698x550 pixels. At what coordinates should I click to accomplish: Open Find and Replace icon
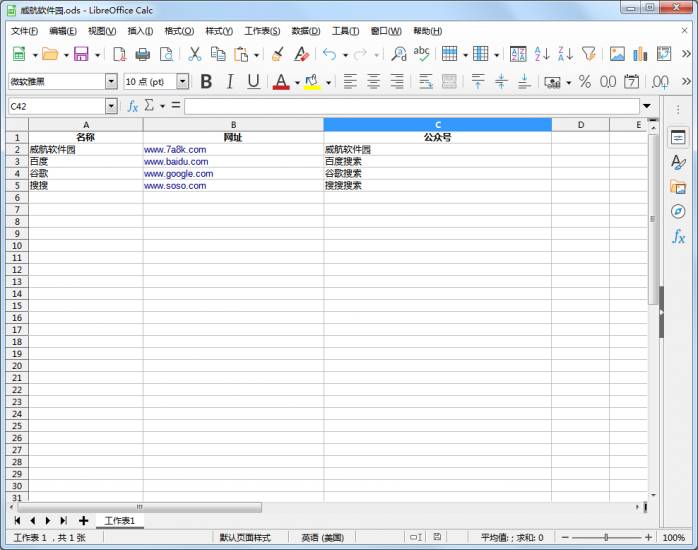[398, 54]
